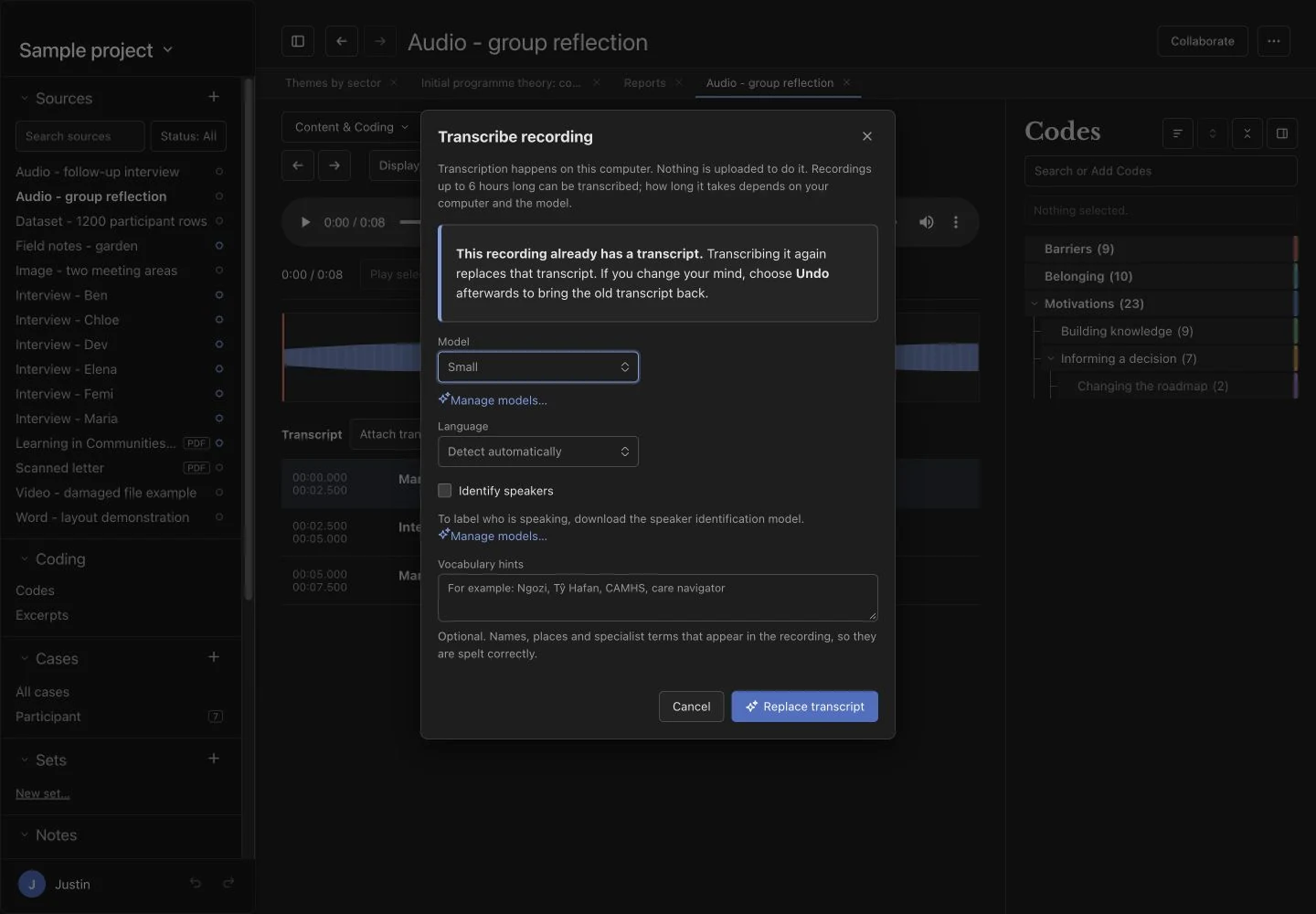Click the redo arrow beside Justin
The image size is (1316, 914).
[x=228, y=883]
